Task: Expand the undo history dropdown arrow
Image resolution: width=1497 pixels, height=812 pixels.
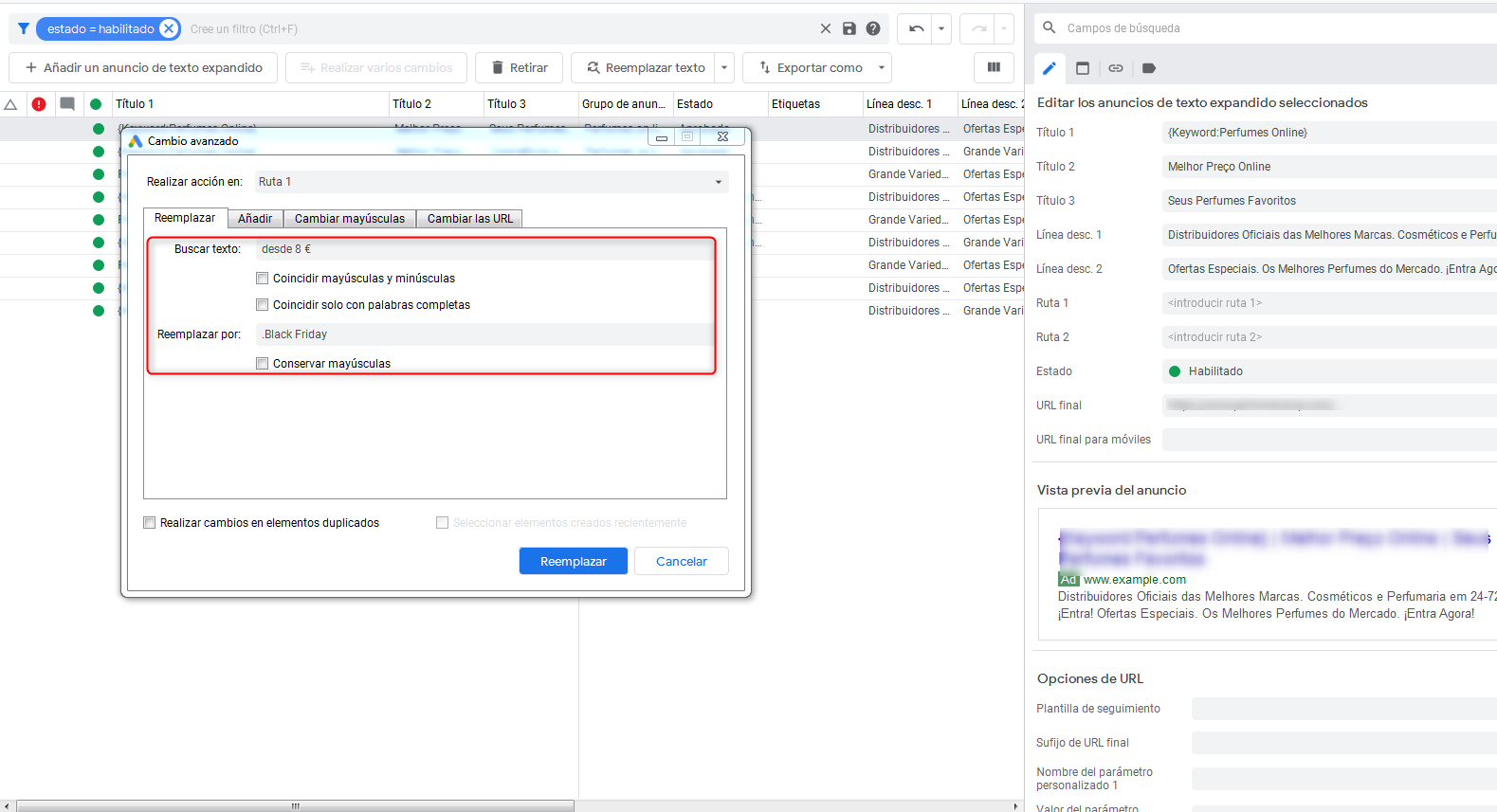Action: 941,28
